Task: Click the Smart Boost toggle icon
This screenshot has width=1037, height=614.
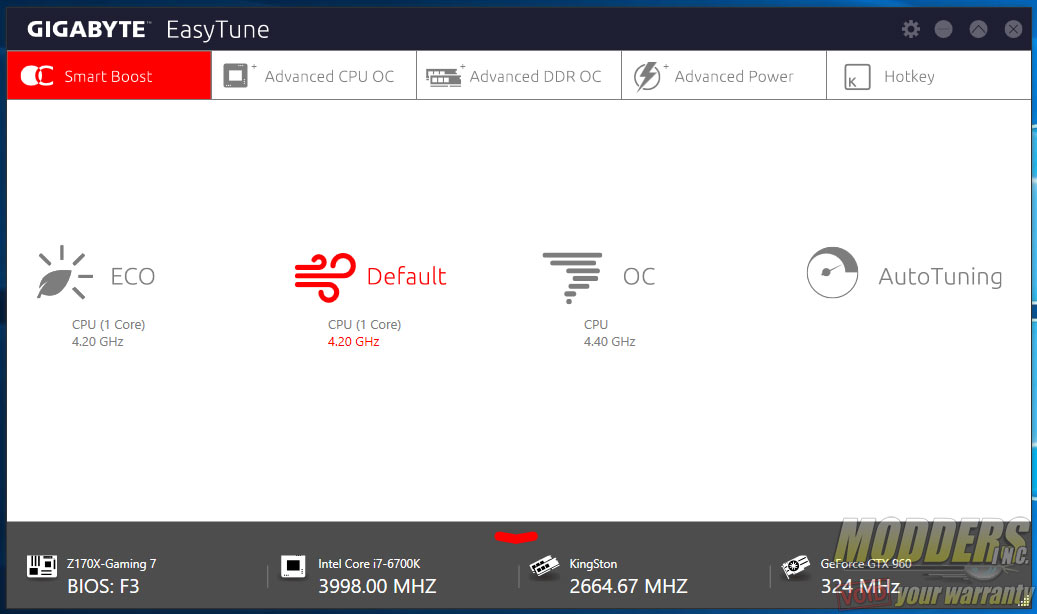Action: pyautogui.click(x=37, y=75)
